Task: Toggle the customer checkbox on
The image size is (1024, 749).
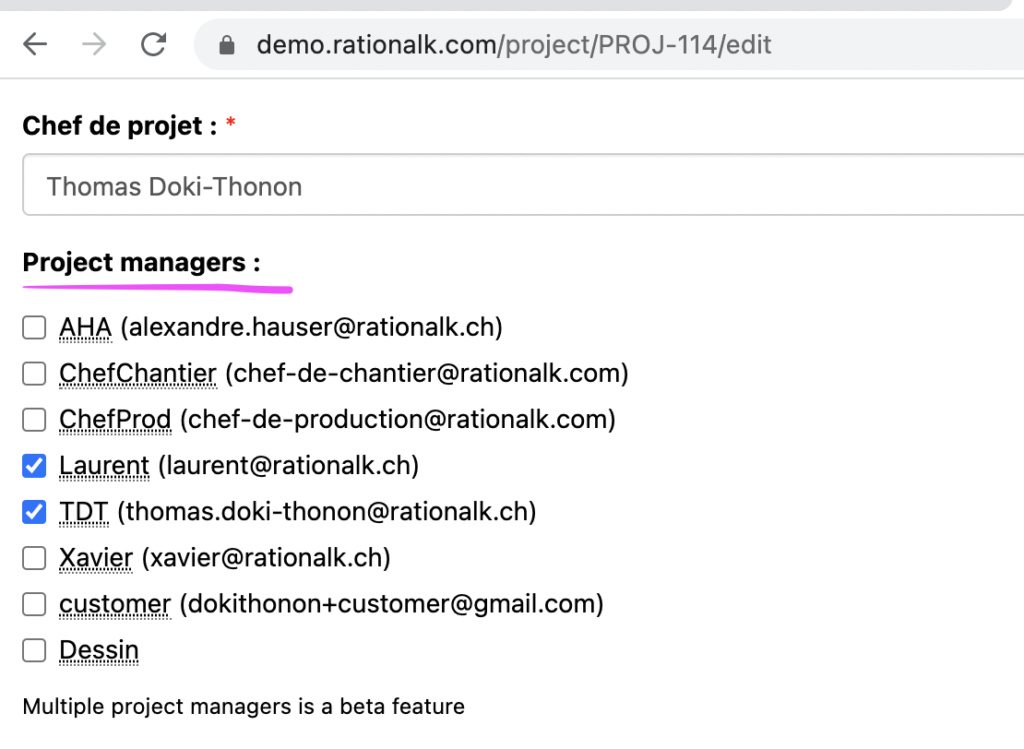Action: pos(35,604)
